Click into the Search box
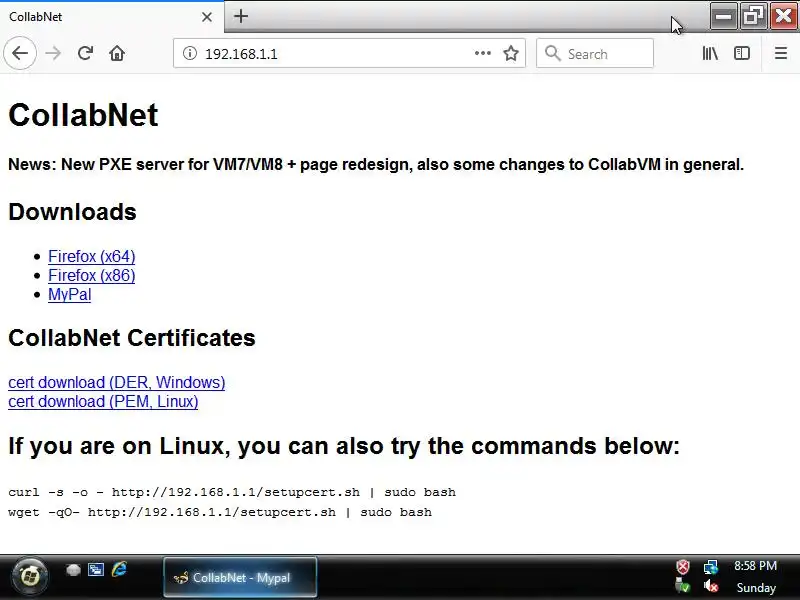This screenshot has height=600, width=800. (x=595, y=53)
